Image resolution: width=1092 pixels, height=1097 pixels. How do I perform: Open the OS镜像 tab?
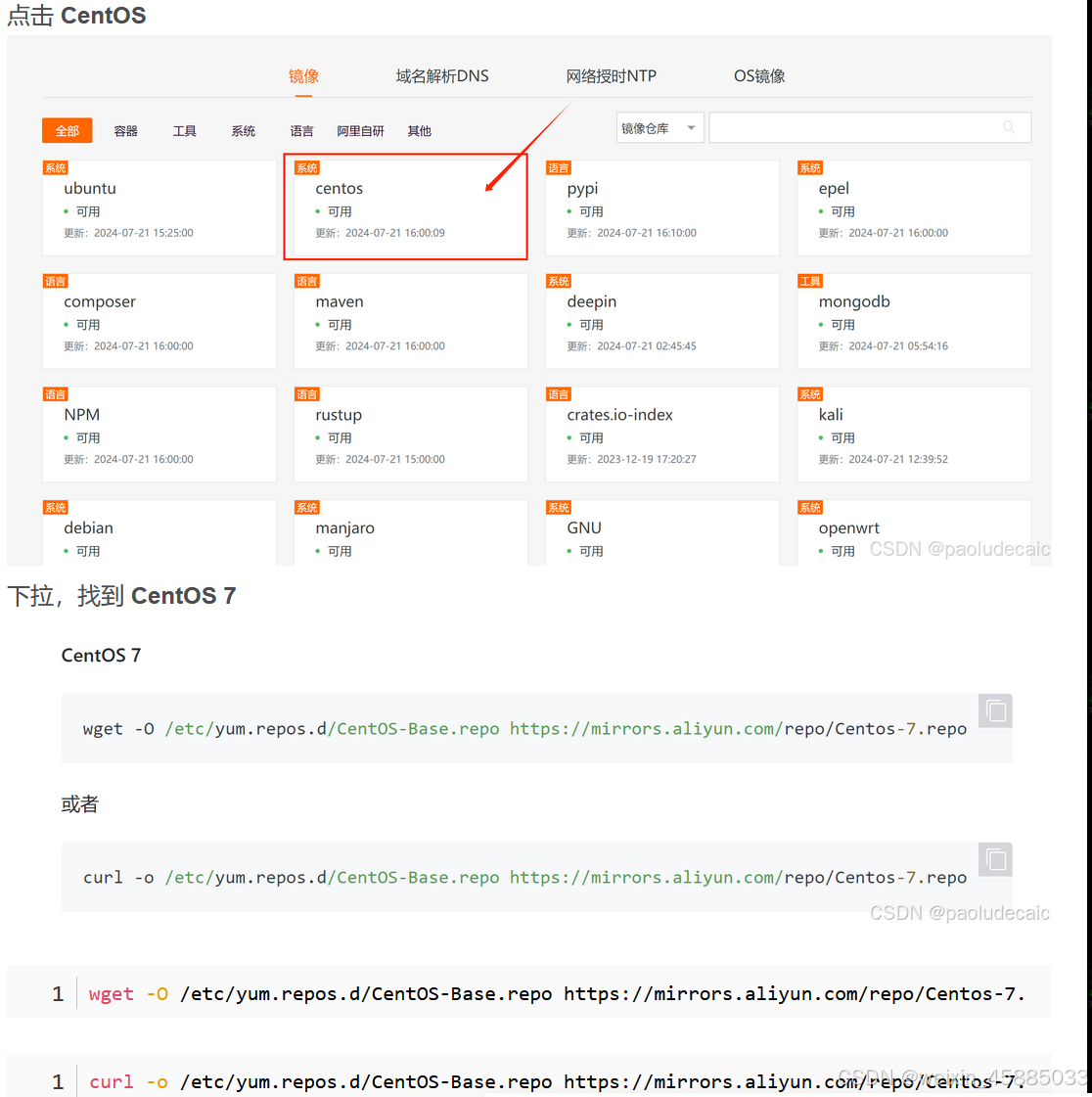pyautogui.click(x=759, y=75)
